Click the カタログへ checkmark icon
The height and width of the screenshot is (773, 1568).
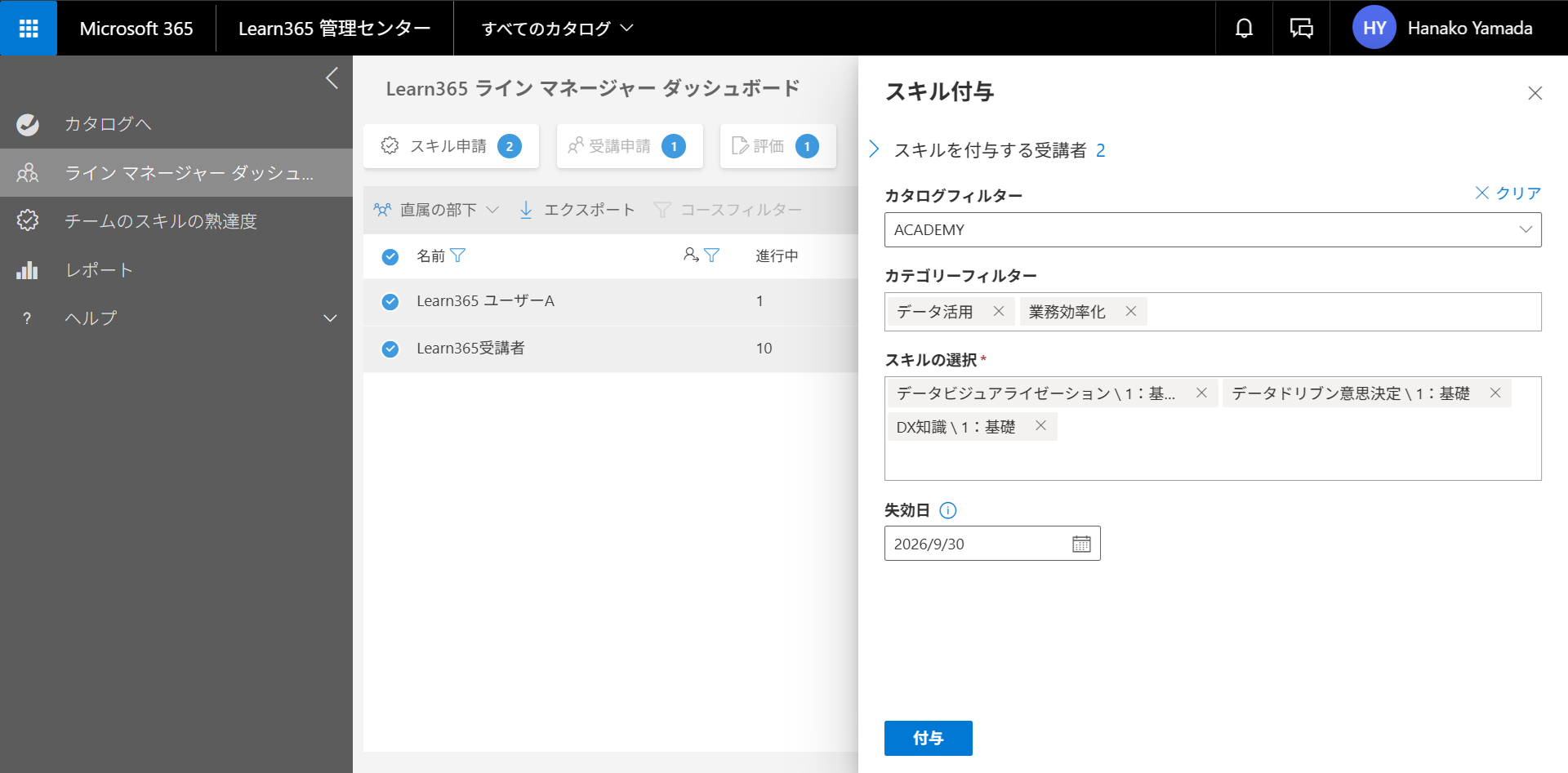coord(28,124)
